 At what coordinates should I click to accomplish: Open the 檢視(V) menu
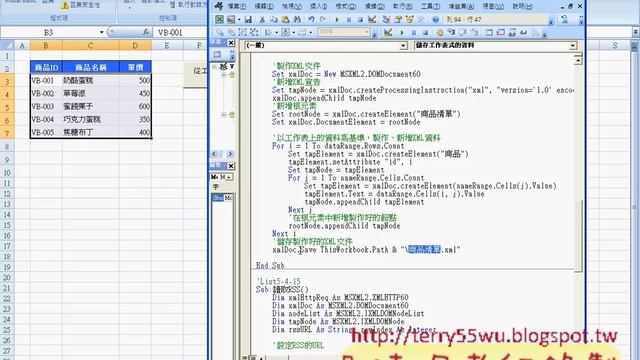pyautogui.click(x=291, y=7)
